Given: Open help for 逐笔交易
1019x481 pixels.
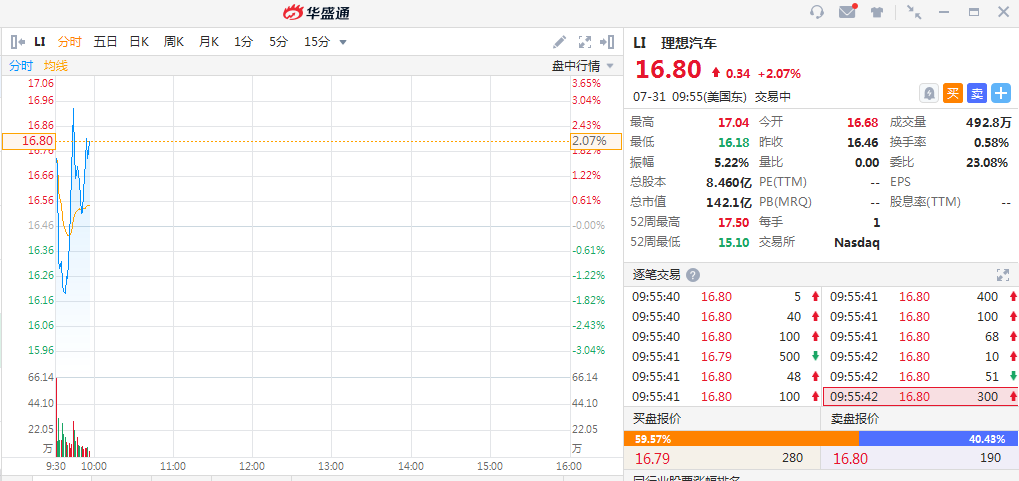Looking at the screenshot, I should [693, 275].
